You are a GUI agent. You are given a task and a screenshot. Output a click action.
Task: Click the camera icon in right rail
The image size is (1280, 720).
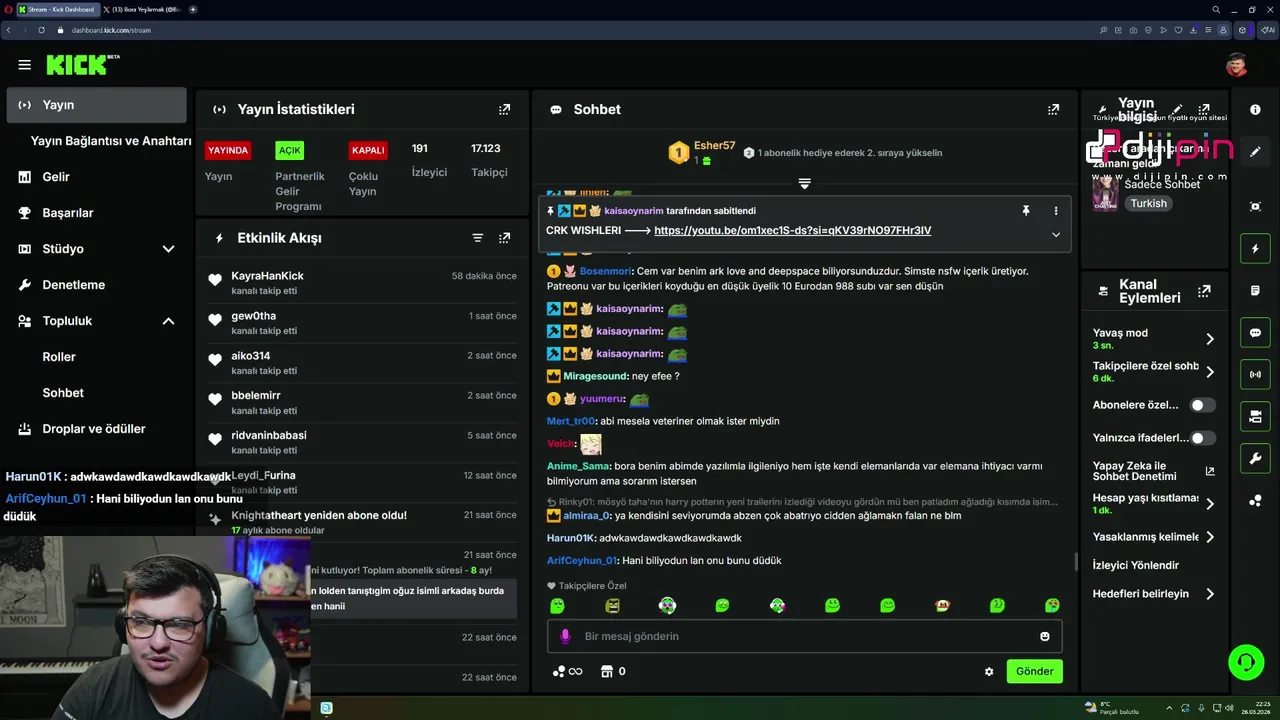point(1255,416)
